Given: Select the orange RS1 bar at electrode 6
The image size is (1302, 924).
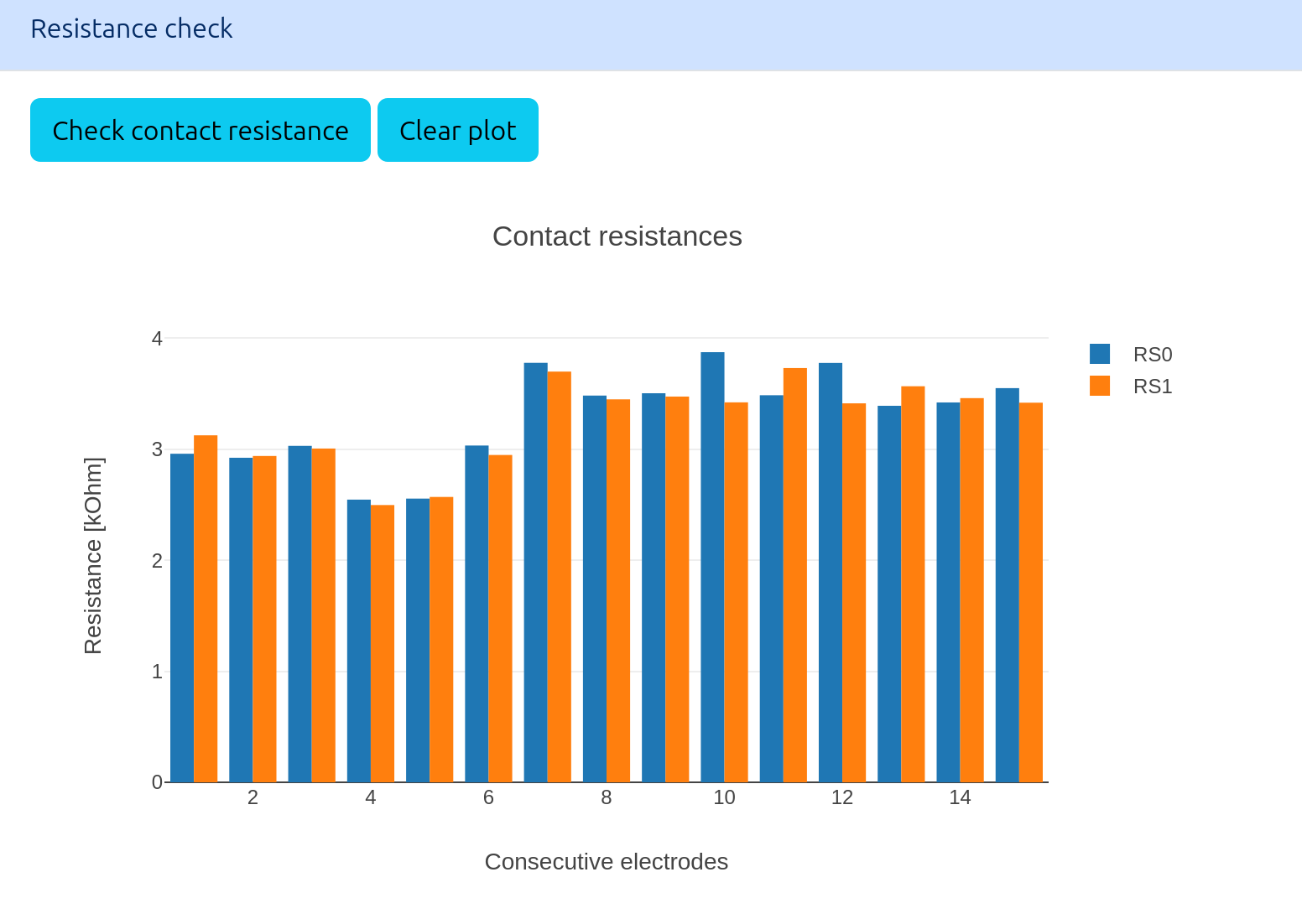Looking at the screenshot, I should (x=501, y=619).
